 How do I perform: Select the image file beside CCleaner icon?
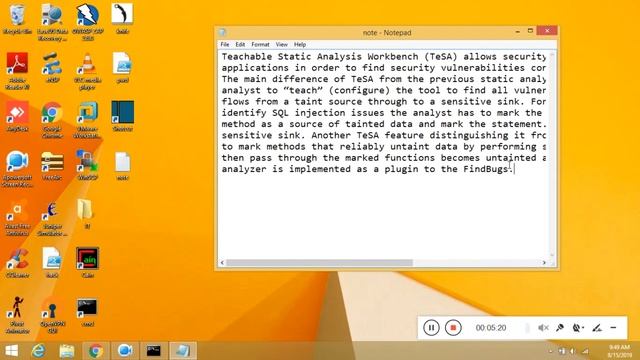pyautogui.click(x=52, y=262)
